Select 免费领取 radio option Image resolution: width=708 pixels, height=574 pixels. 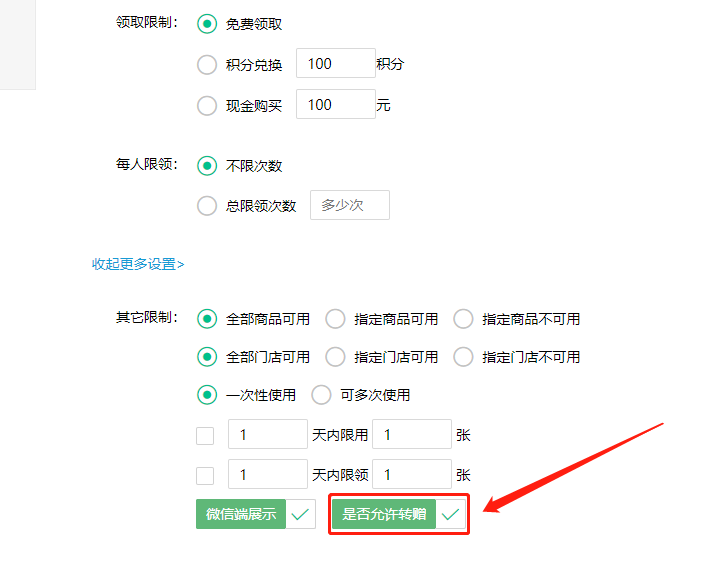tap(207, 24)
